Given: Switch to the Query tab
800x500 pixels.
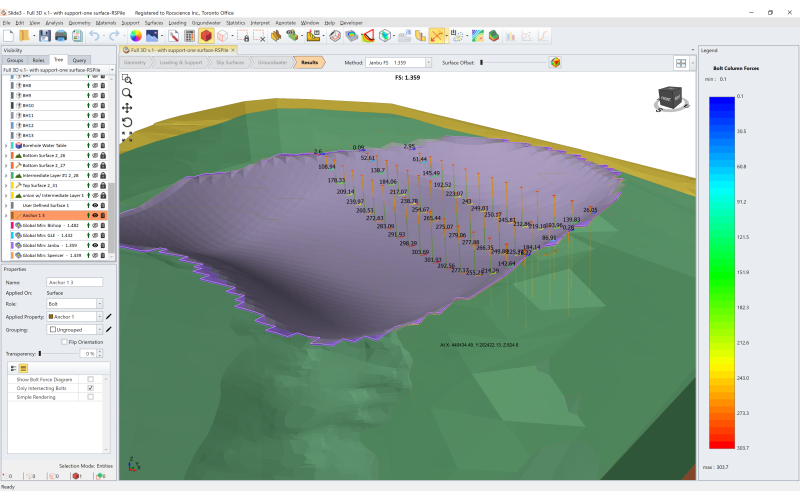Looking at the screenshot, I should point(78,60).
